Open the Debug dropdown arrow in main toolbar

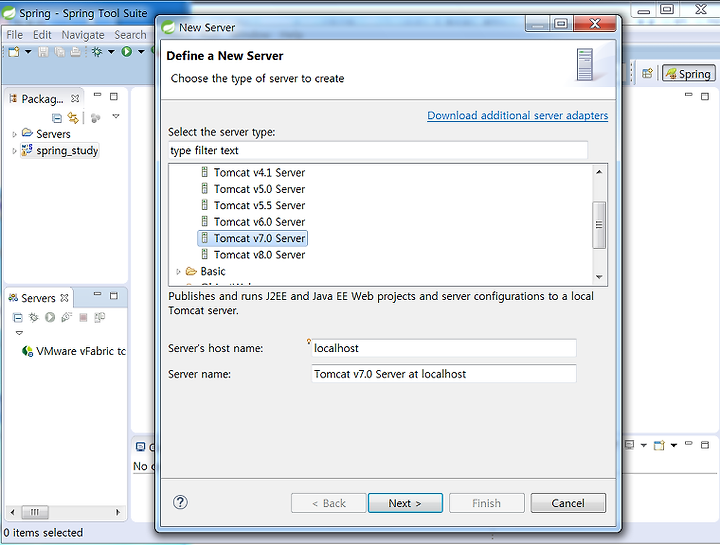click(111, 52)
